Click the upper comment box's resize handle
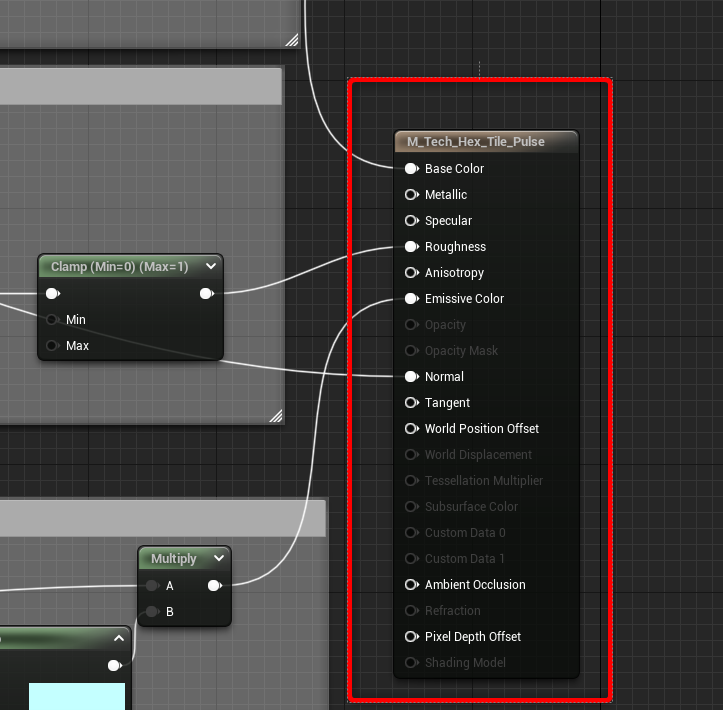 292,40
